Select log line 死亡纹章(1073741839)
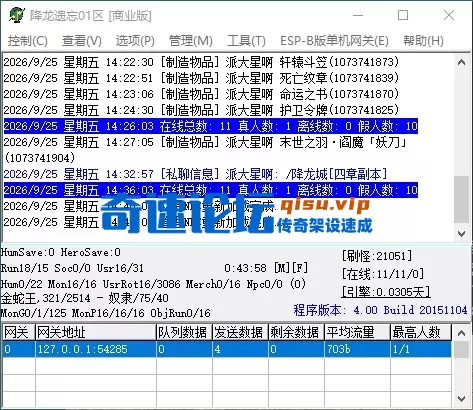The height and width of the screenshot is (410, 473). point(201,78)
